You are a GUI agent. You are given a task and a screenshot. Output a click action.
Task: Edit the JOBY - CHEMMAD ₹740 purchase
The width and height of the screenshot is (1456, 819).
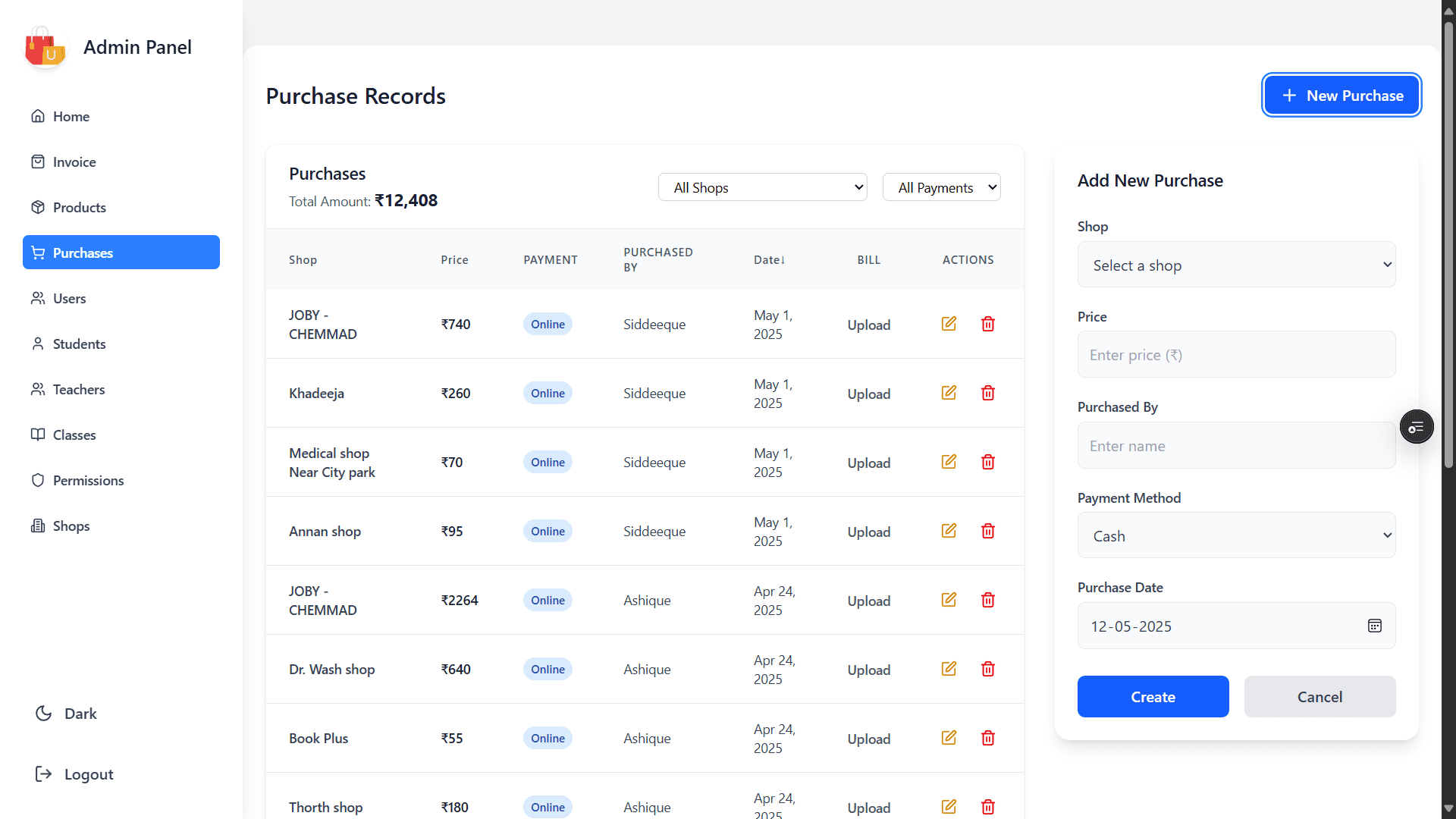click(x=949, y=324)
